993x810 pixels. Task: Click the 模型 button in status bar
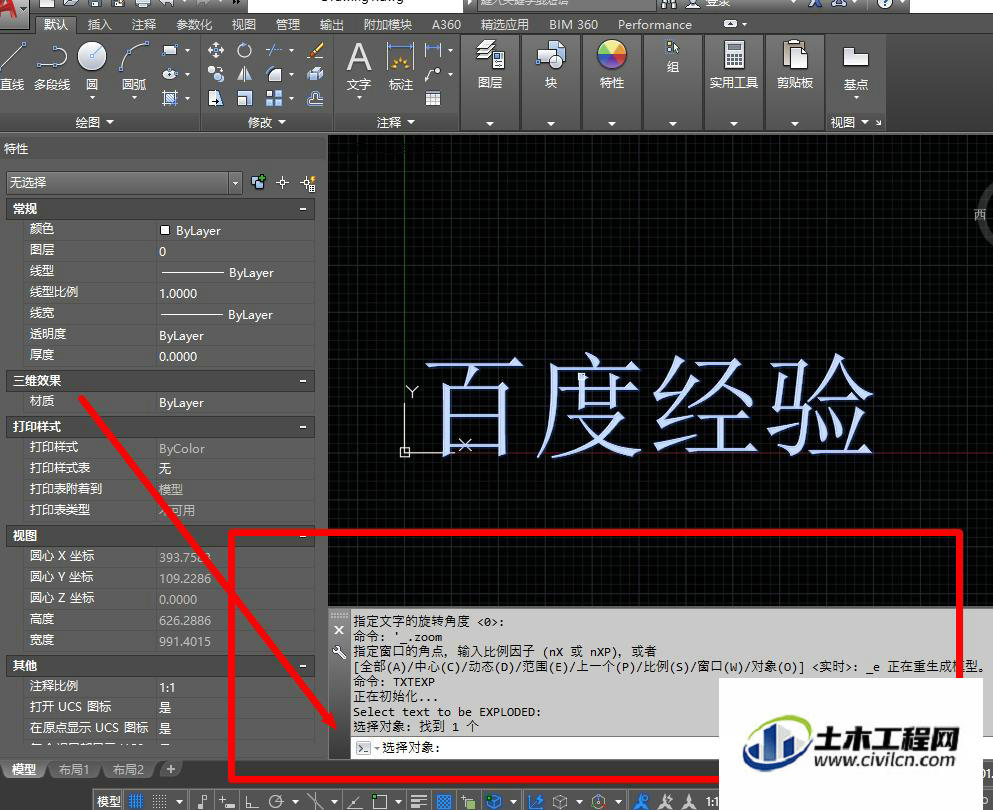click(x=108, y=801)
